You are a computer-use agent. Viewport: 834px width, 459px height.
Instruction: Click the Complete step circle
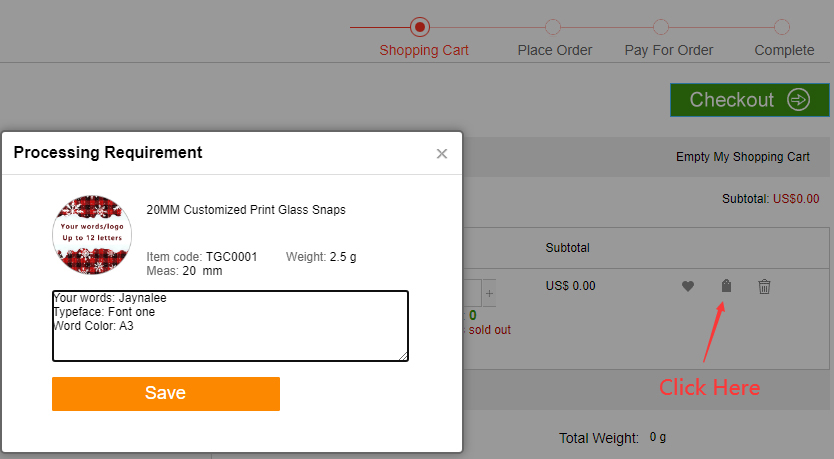[x=782, y=27]
